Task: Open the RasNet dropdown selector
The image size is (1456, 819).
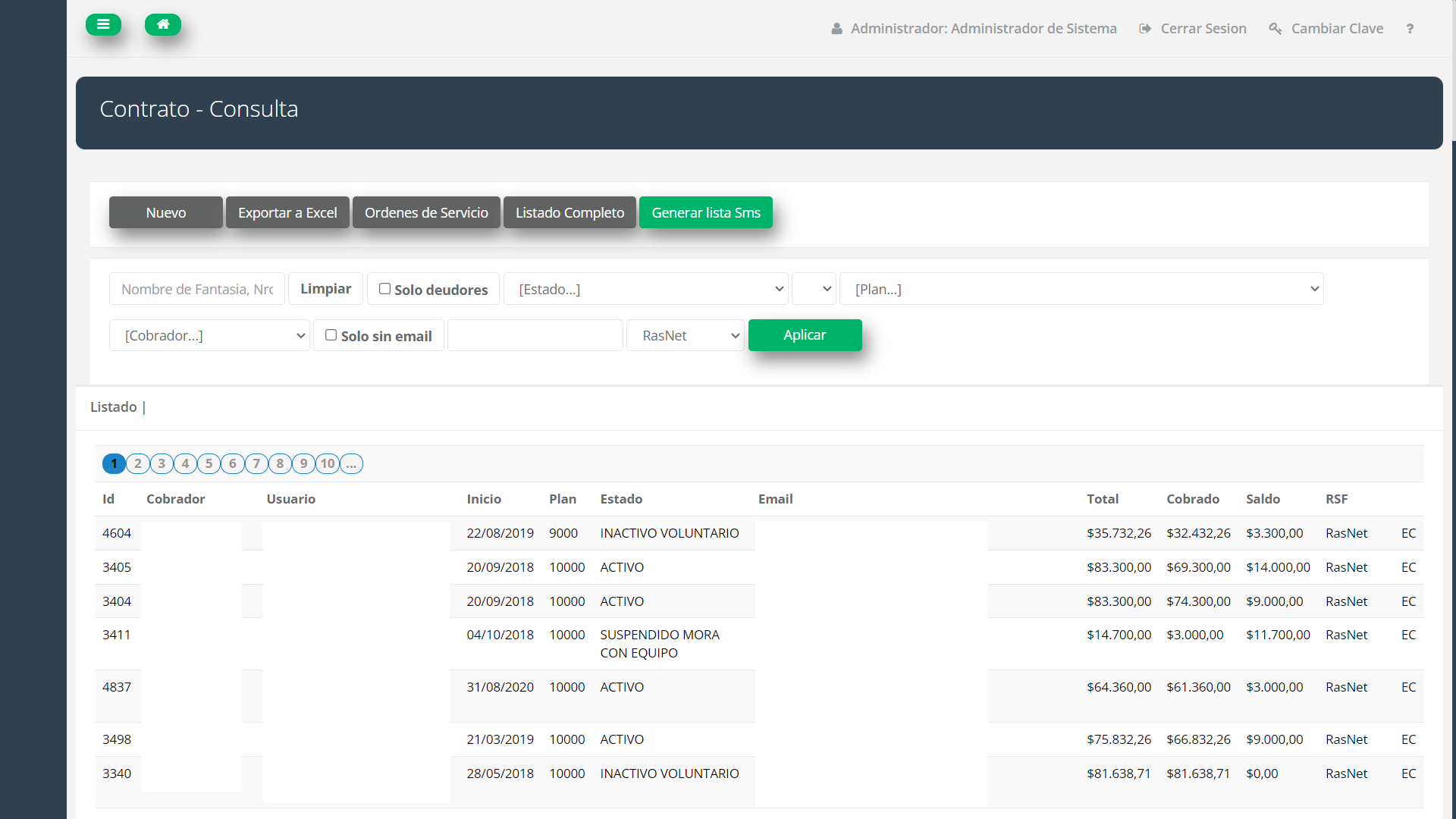Action: click(686, 335)
